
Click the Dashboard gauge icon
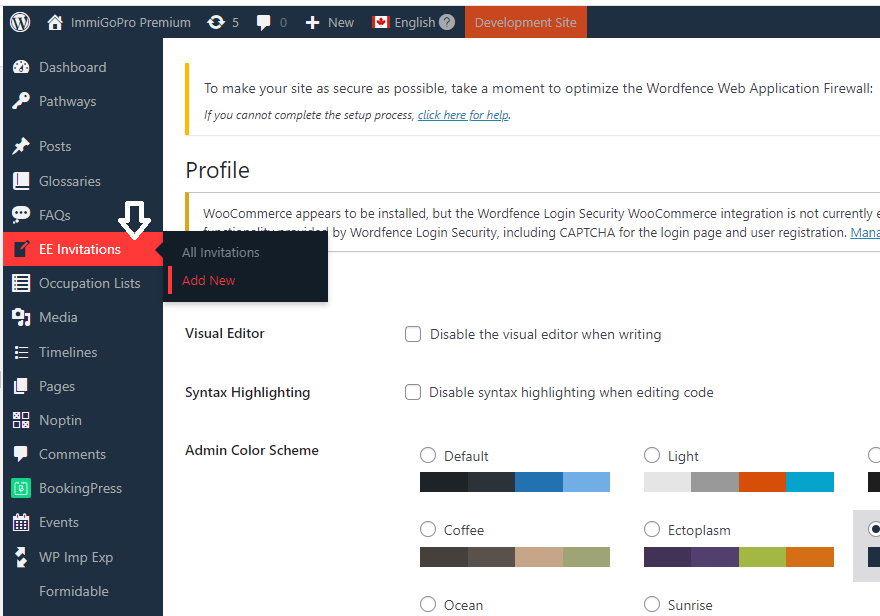coord(21,67)
